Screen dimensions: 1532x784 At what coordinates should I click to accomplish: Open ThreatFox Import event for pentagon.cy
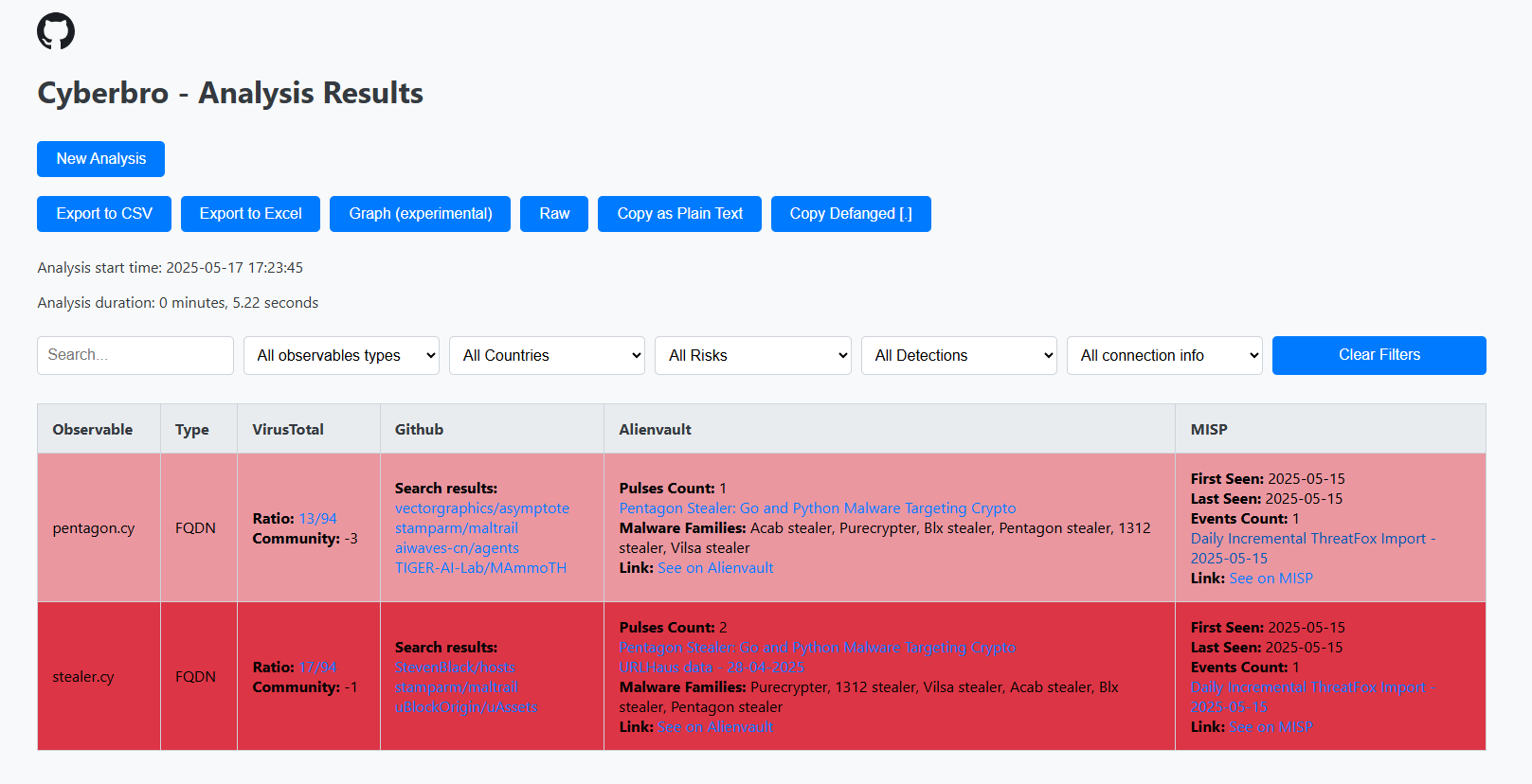pos(1313,548)
